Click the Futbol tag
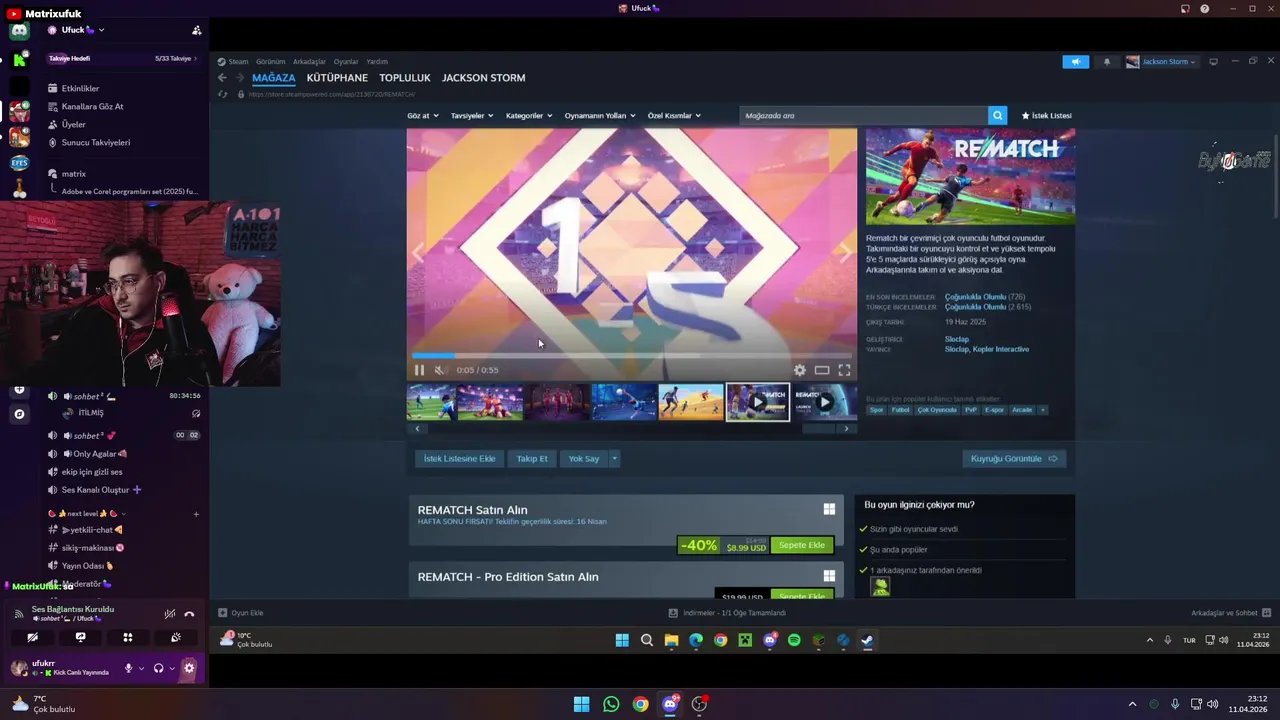The image size is (1280, 720). point(901,409)
